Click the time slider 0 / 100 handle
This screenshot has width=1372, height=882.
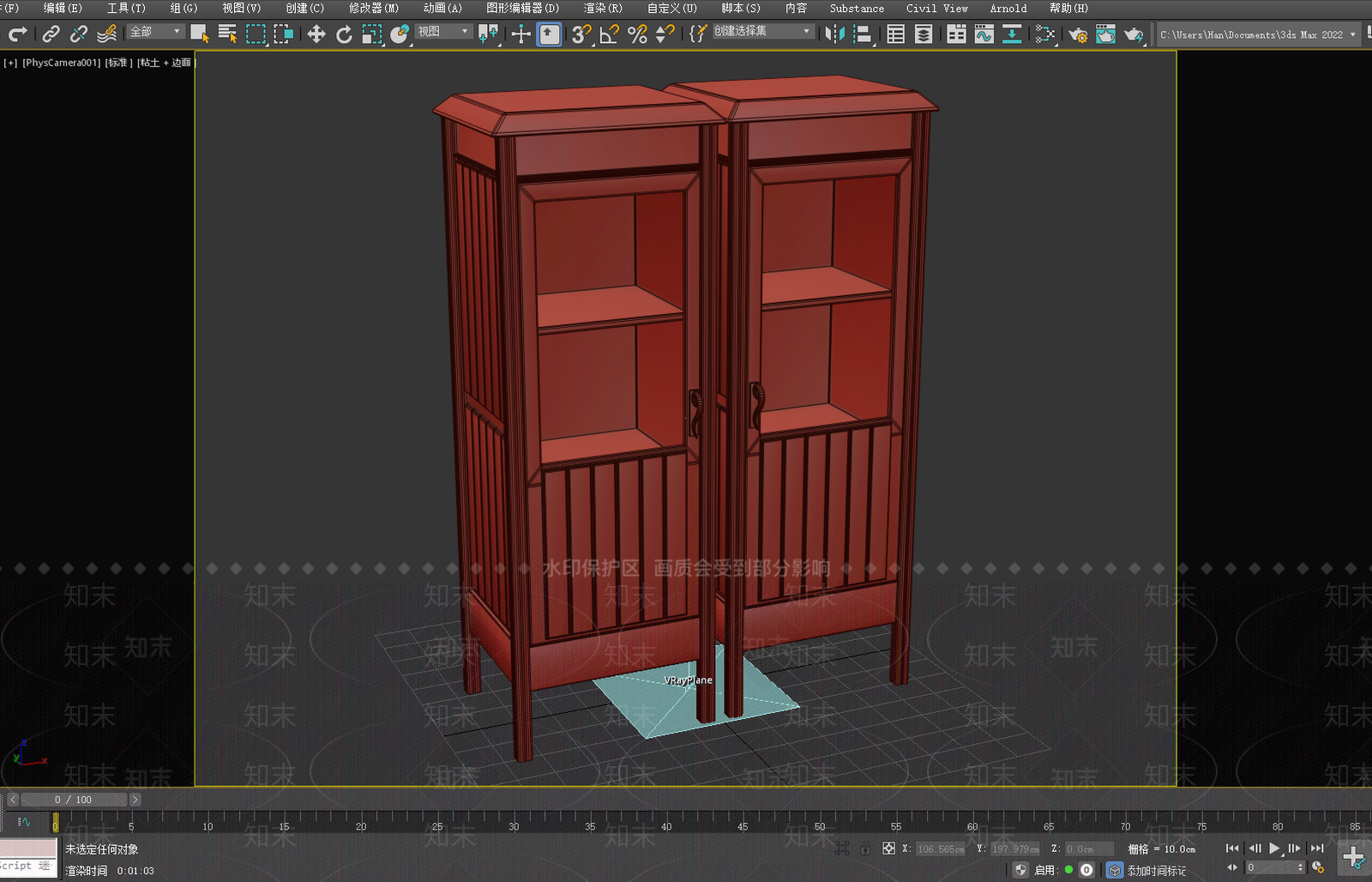(x=74, y=800)
